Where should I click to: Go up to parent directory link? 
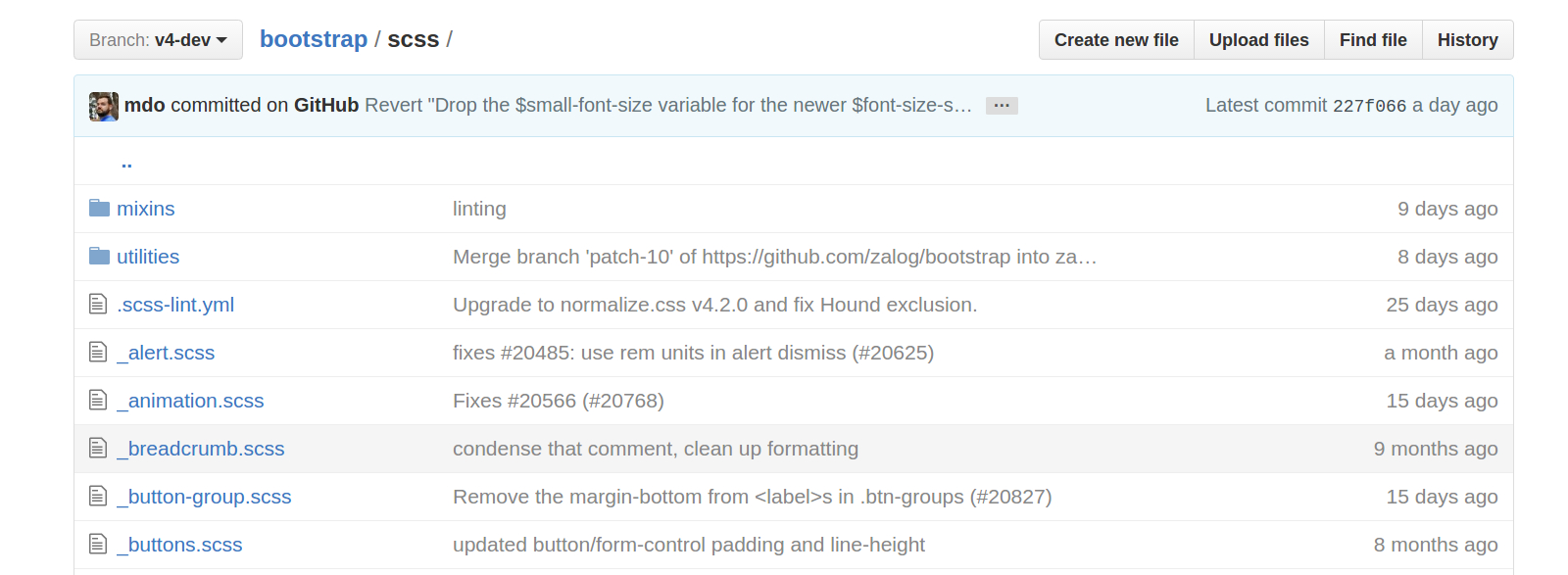tap(126, 162)
